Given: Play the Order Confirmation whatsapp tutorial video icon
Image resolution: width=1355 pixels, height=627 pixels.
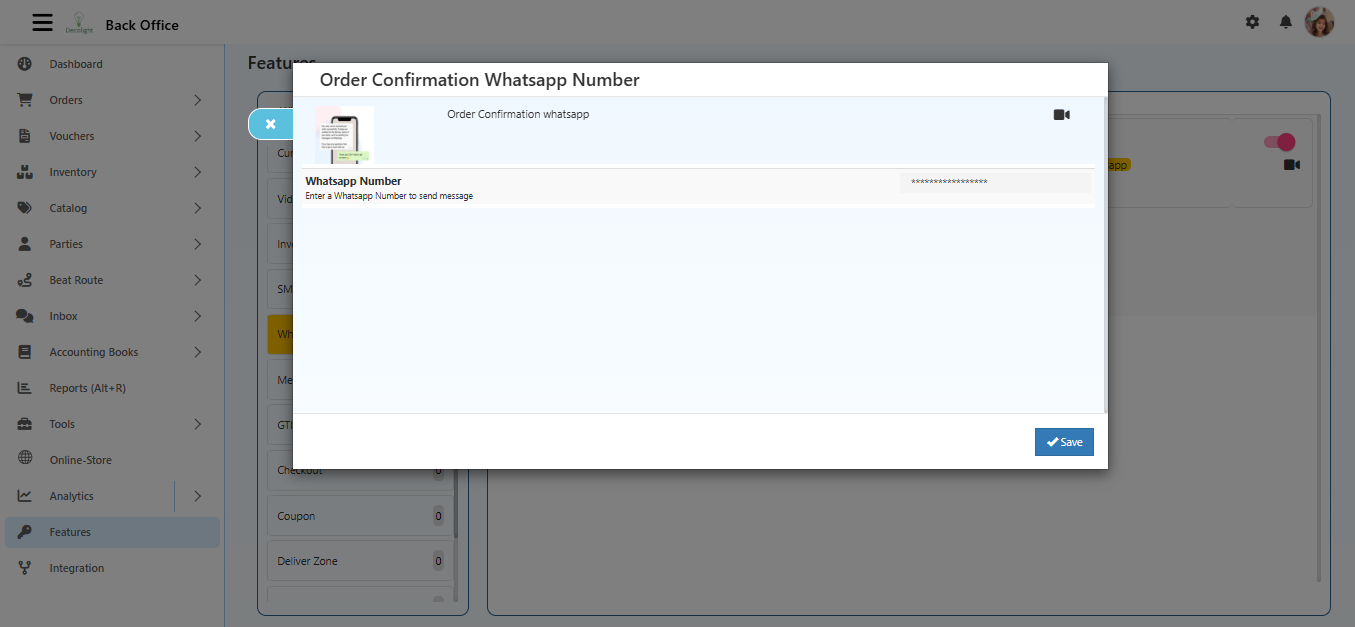Looking at the screenshot, I should 1060,114.
